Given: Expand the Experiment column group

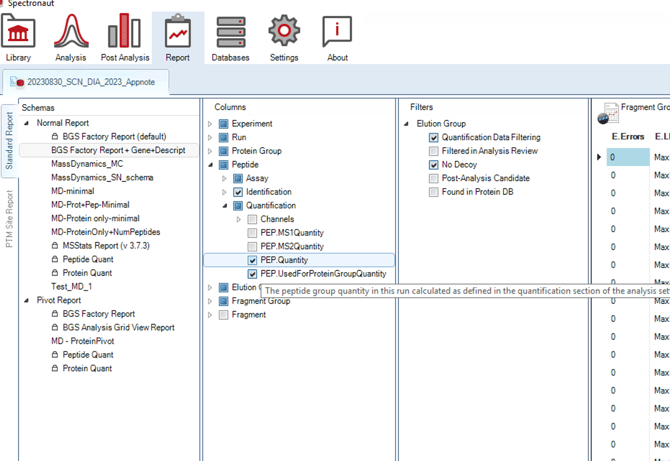Looking at the screenshot, I should [x=210, y=124].
